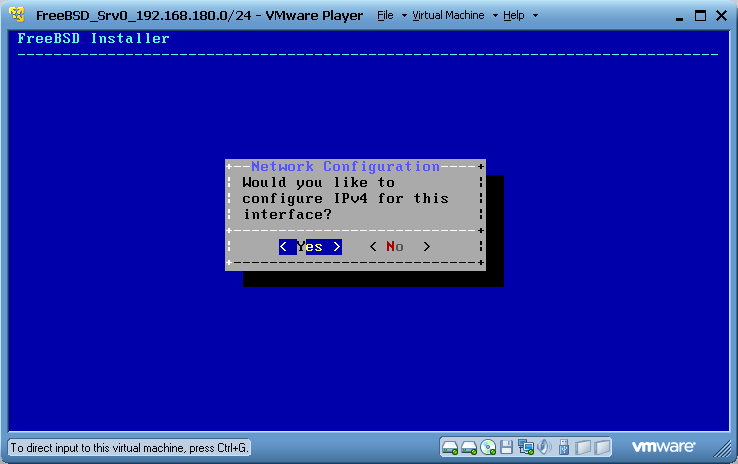Click the network adapter status icon
Image resolution: width=738 pixels, height=464 pixels.
pyautogui.click(x=526, y=447)
